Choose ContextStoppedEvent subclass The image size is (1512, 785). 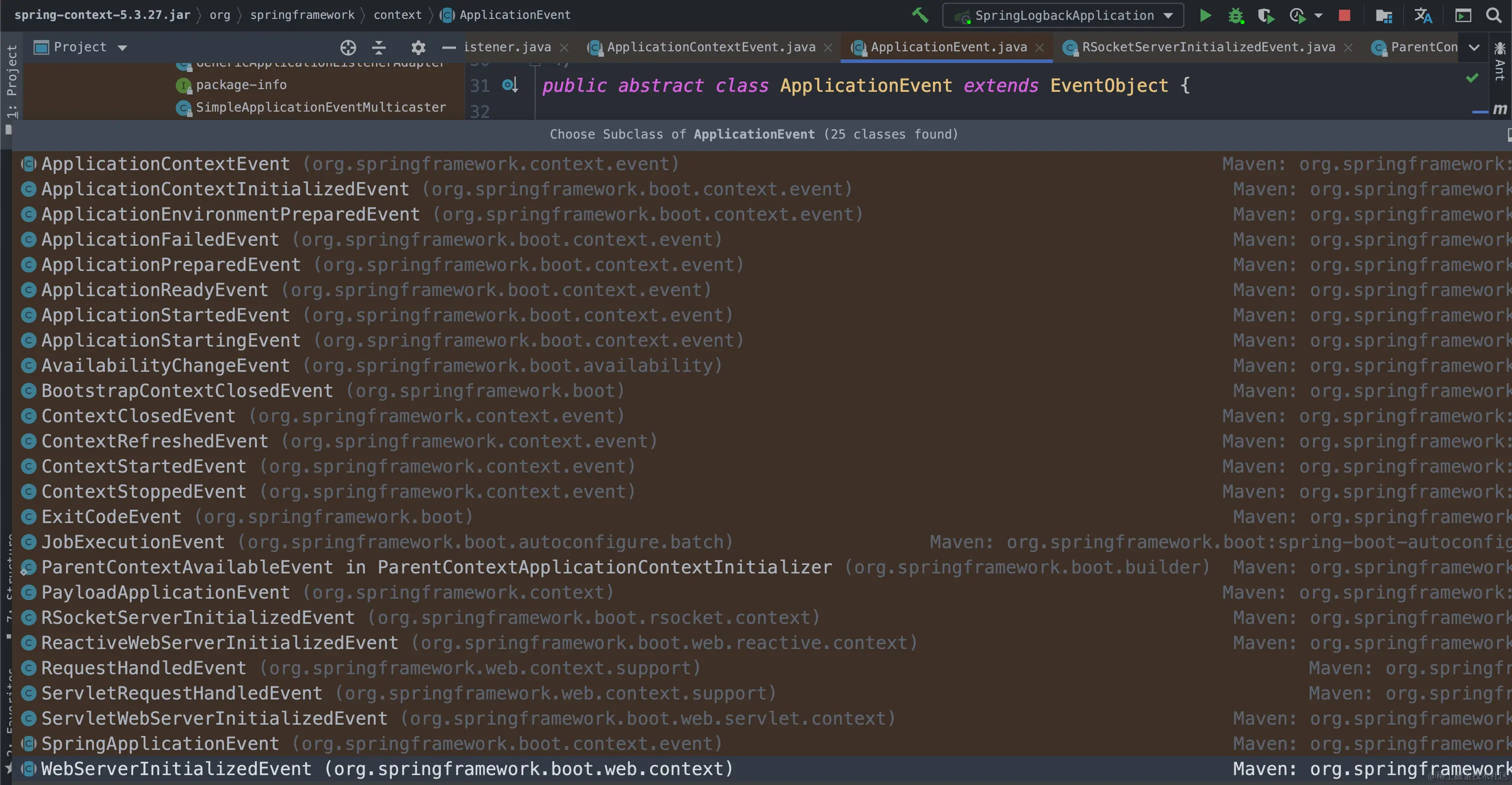[761, 492]
